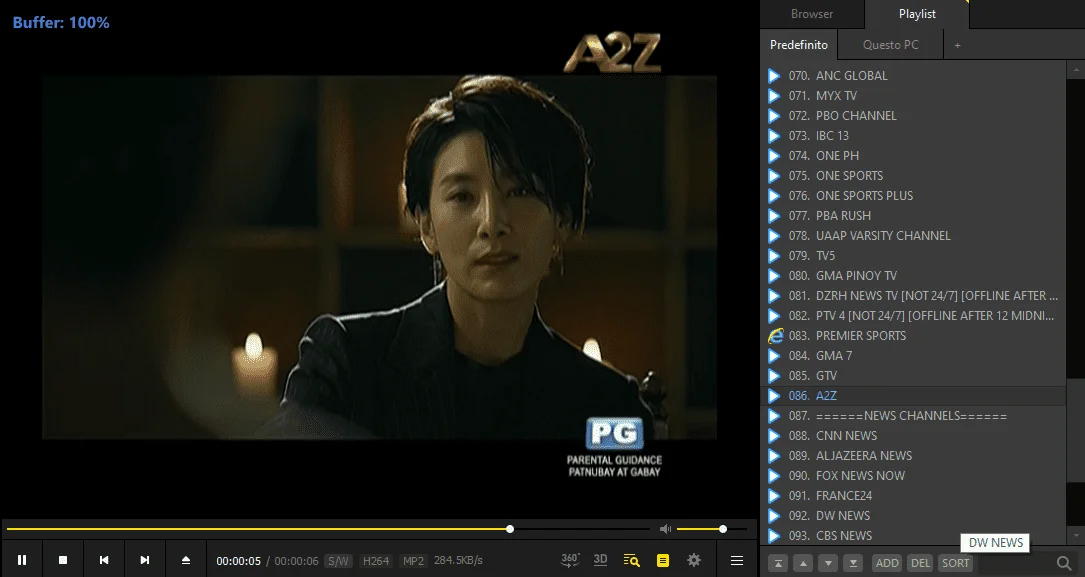Select 078. UAAP VARSITY CHANNEL entry
The height and width of the screenshot is (577, 1085).
[x=913, y=236]
